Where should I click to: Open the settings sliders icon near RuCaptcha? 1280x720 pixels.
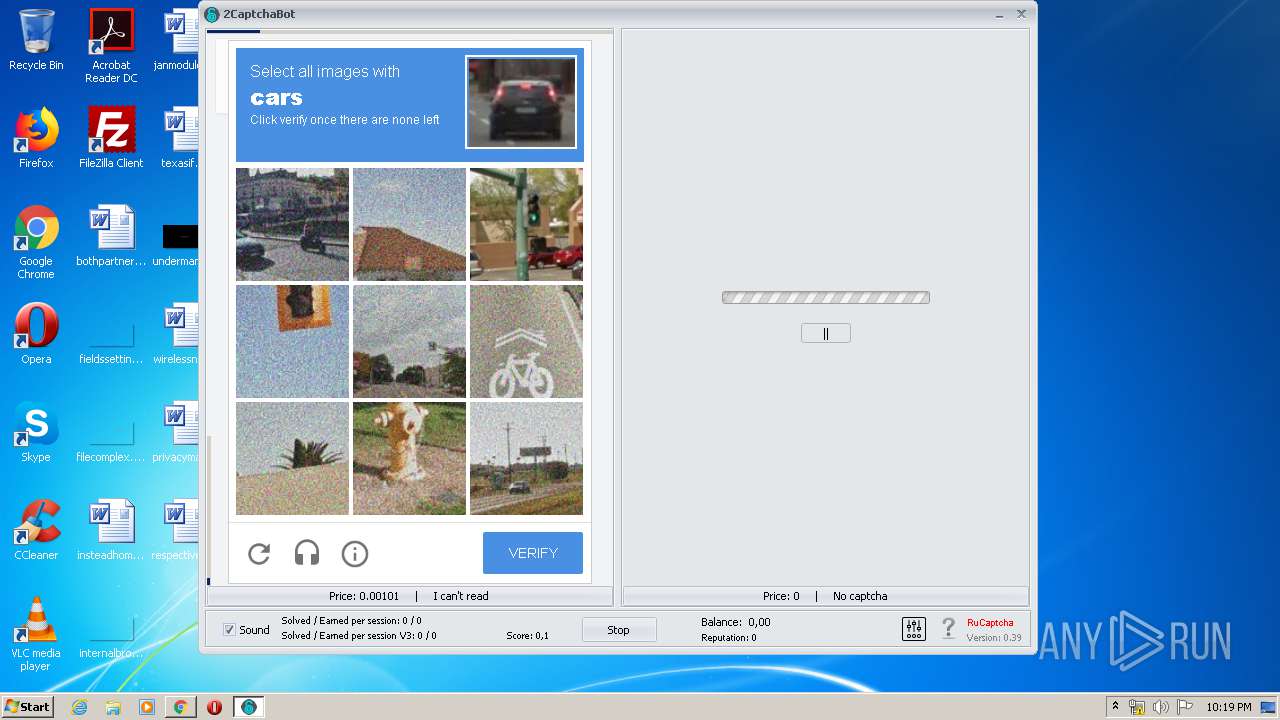pyautogui.click(x=914, y=629)
